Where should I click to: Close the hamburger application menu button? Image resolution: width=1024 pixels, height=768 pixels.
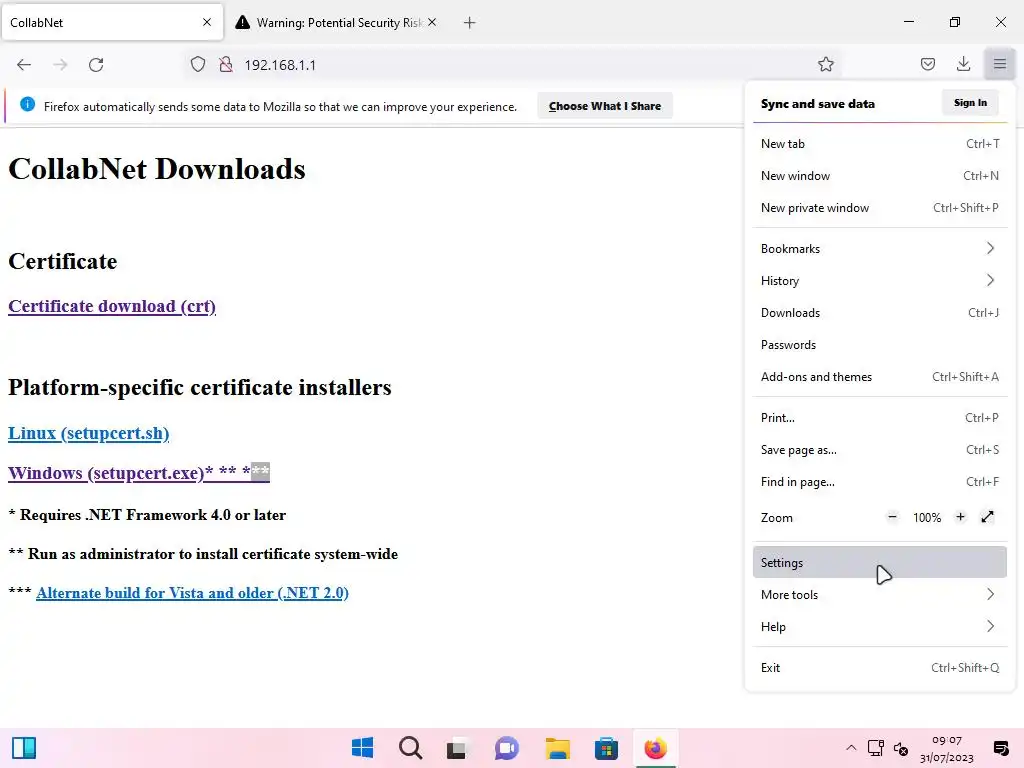point(999,64)
